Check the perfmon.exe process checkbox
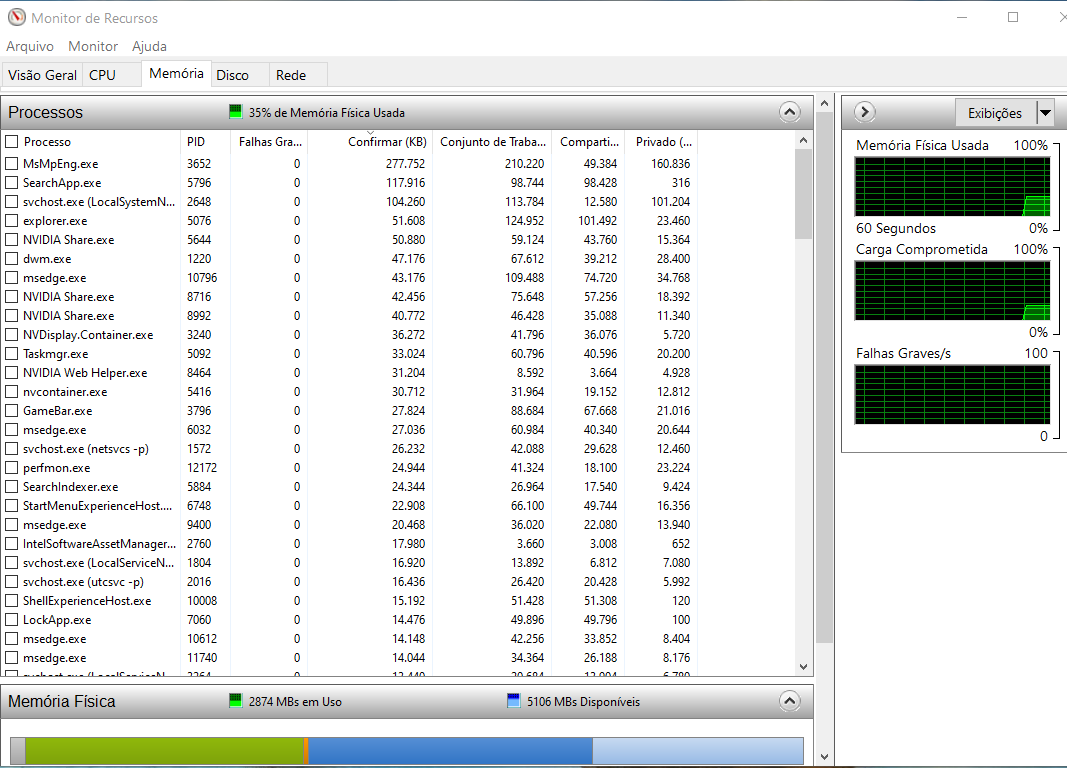Screen dimensions: 1067x768 coord(12,468)
